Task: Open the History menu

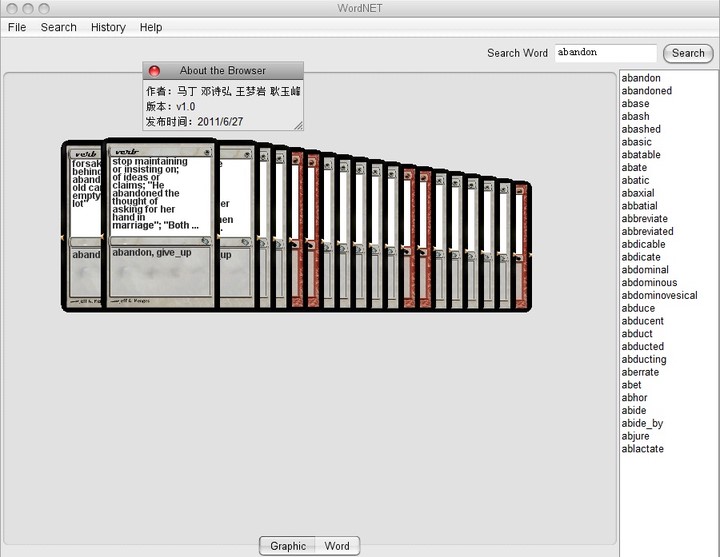Action: [x=108, y=28]
